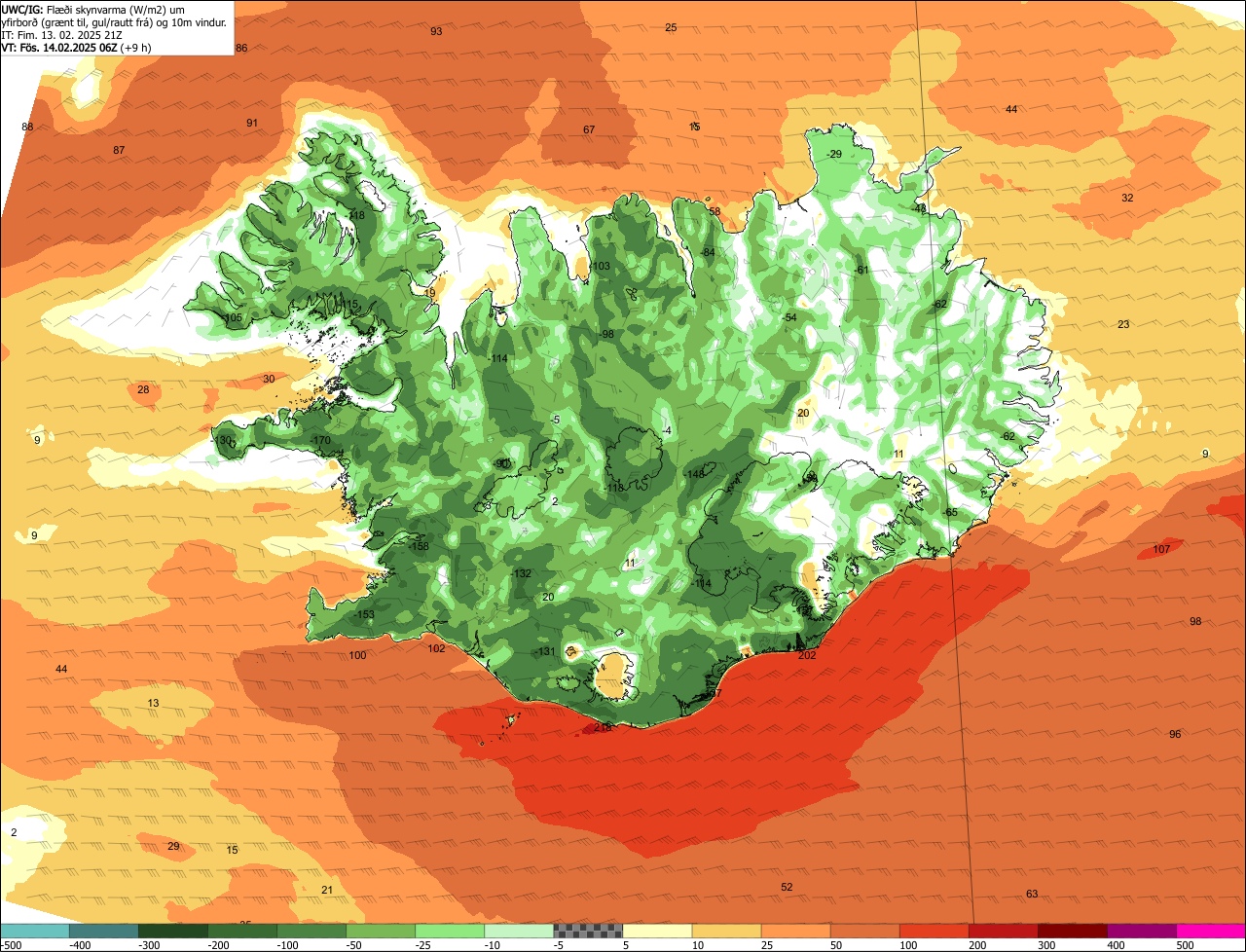Click the light green swatch between -25 and -10
The width and height of the screenshot is (1246, 952).
450,931
